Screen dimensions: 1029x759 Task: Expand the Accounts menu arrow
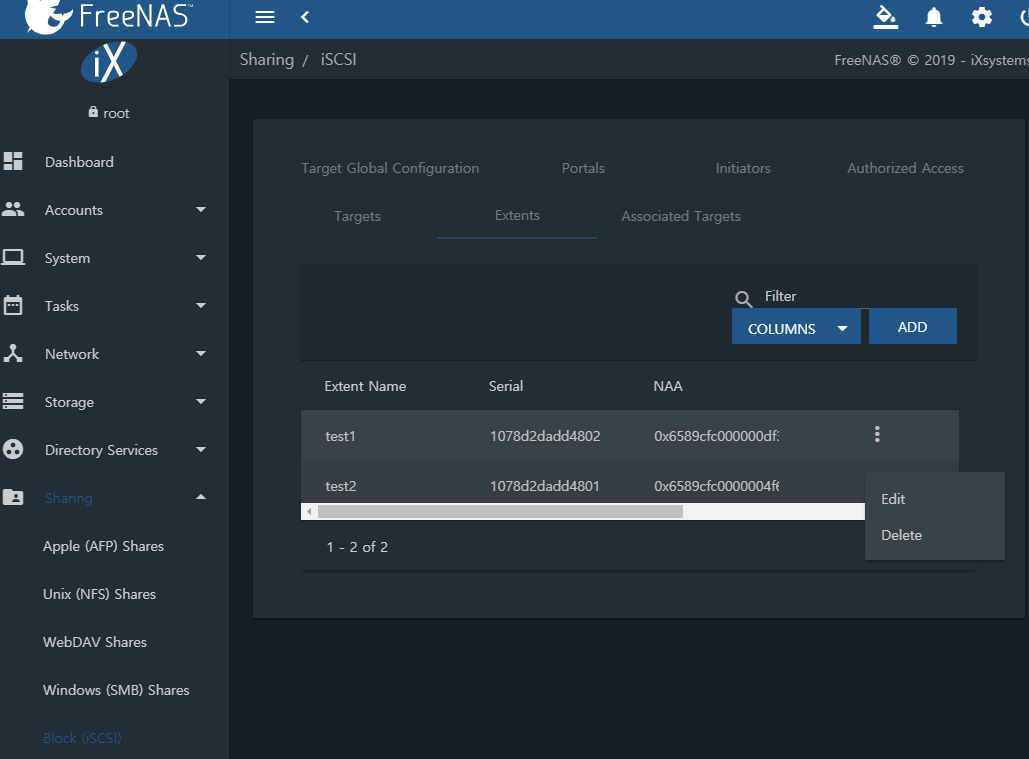(201, 209)
